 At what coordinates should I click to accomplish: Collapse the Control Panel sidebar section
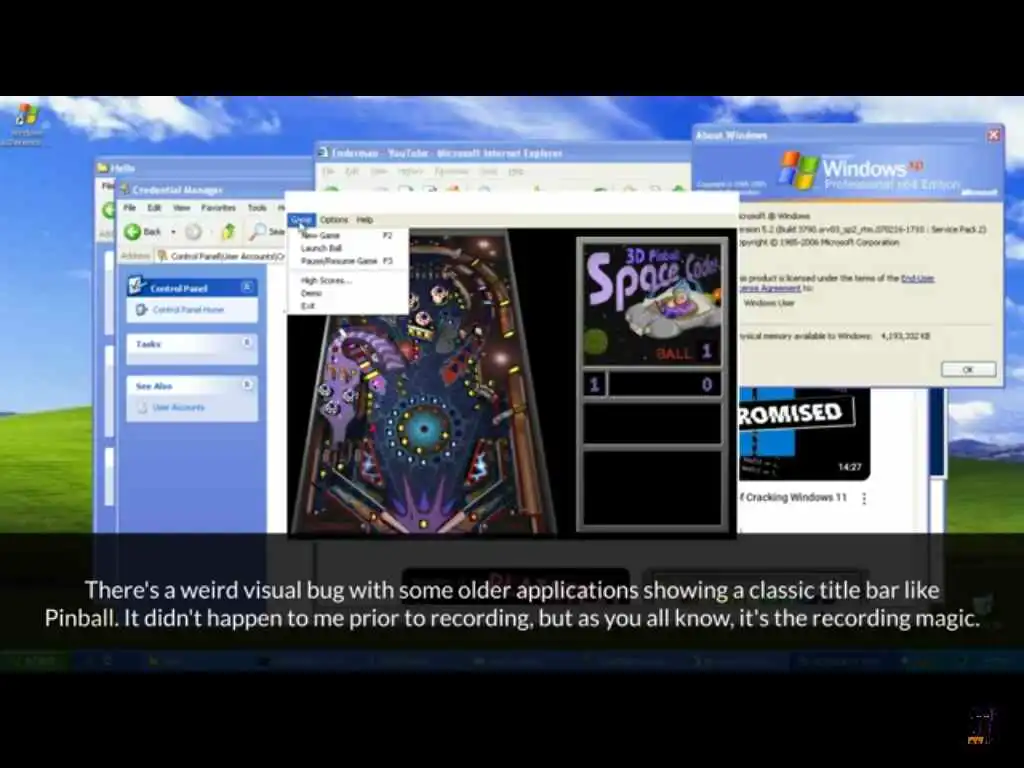pos(247,287)
